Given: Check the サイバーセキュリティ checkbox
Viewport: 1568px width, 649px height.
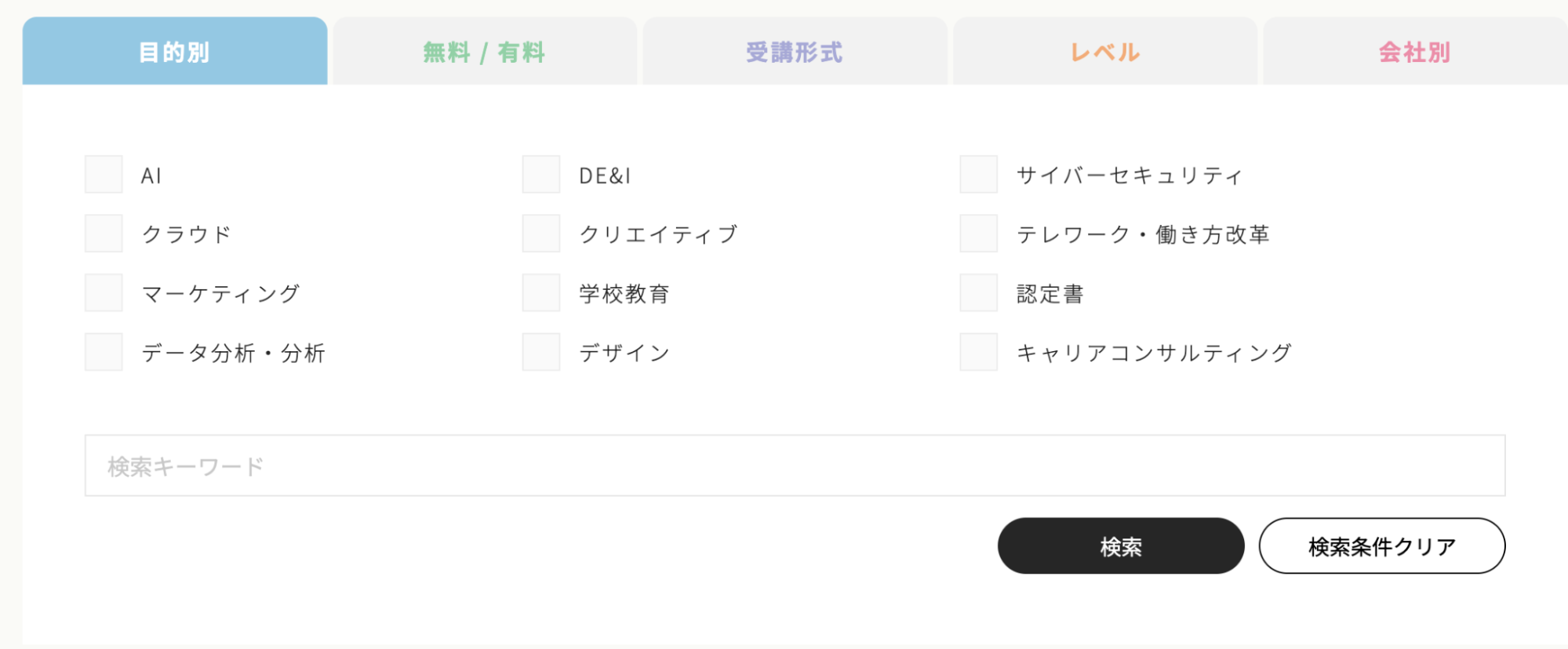Looking at the screenshot, I should click(979, 174).
